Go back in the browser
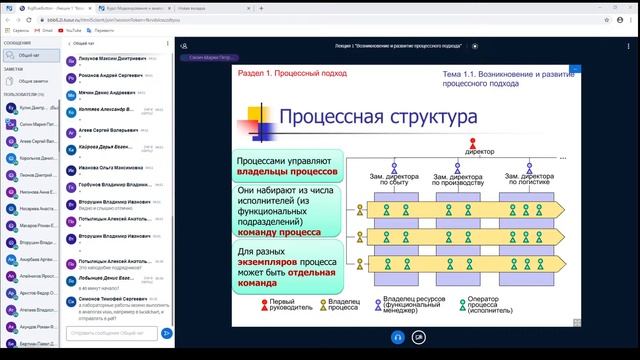Image resolution: width=640 pixels, height=360 pixels. pyautogui.click(x=7, y=20)
